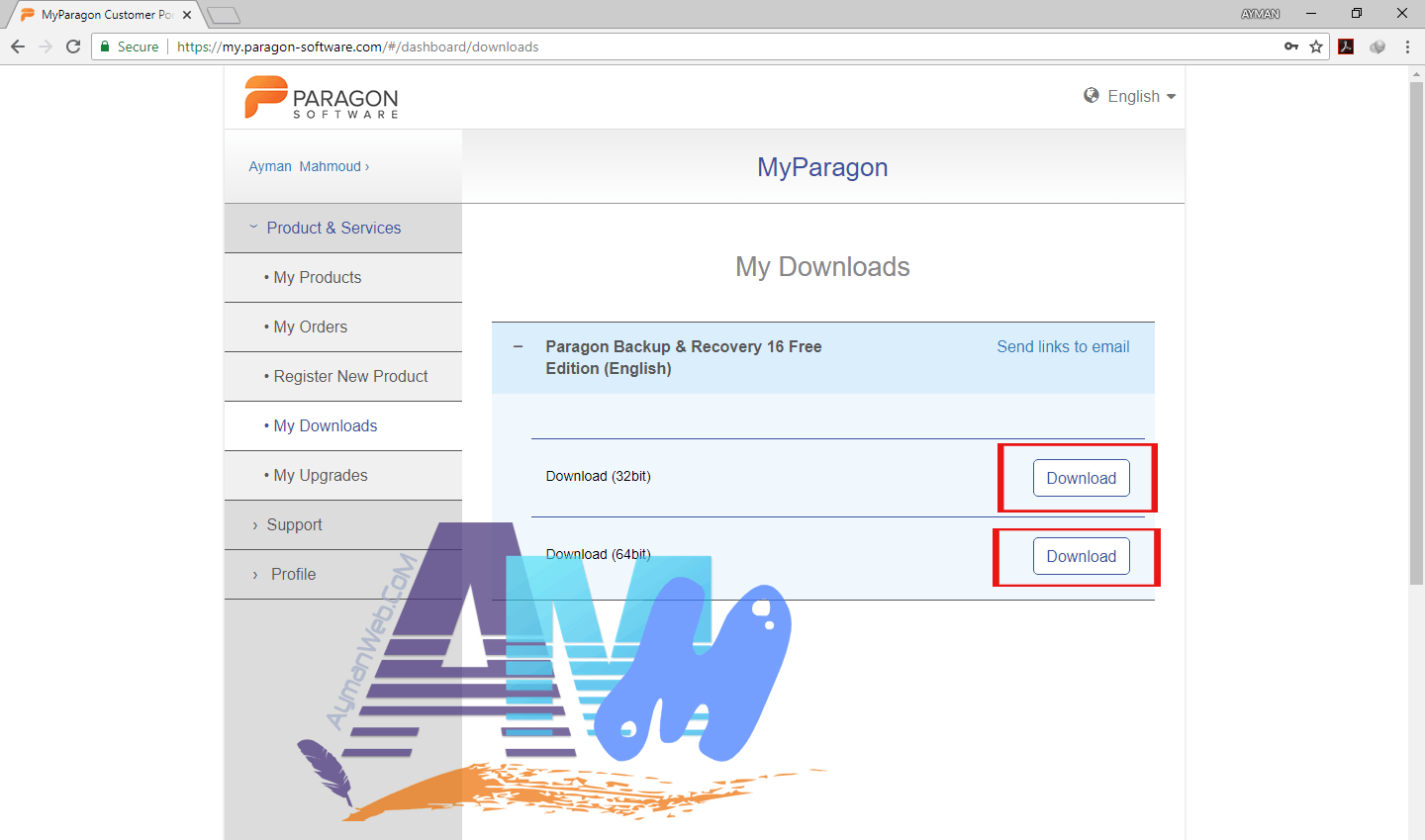Click Send links to email
1425x840 pixels.
[1063, 346]
